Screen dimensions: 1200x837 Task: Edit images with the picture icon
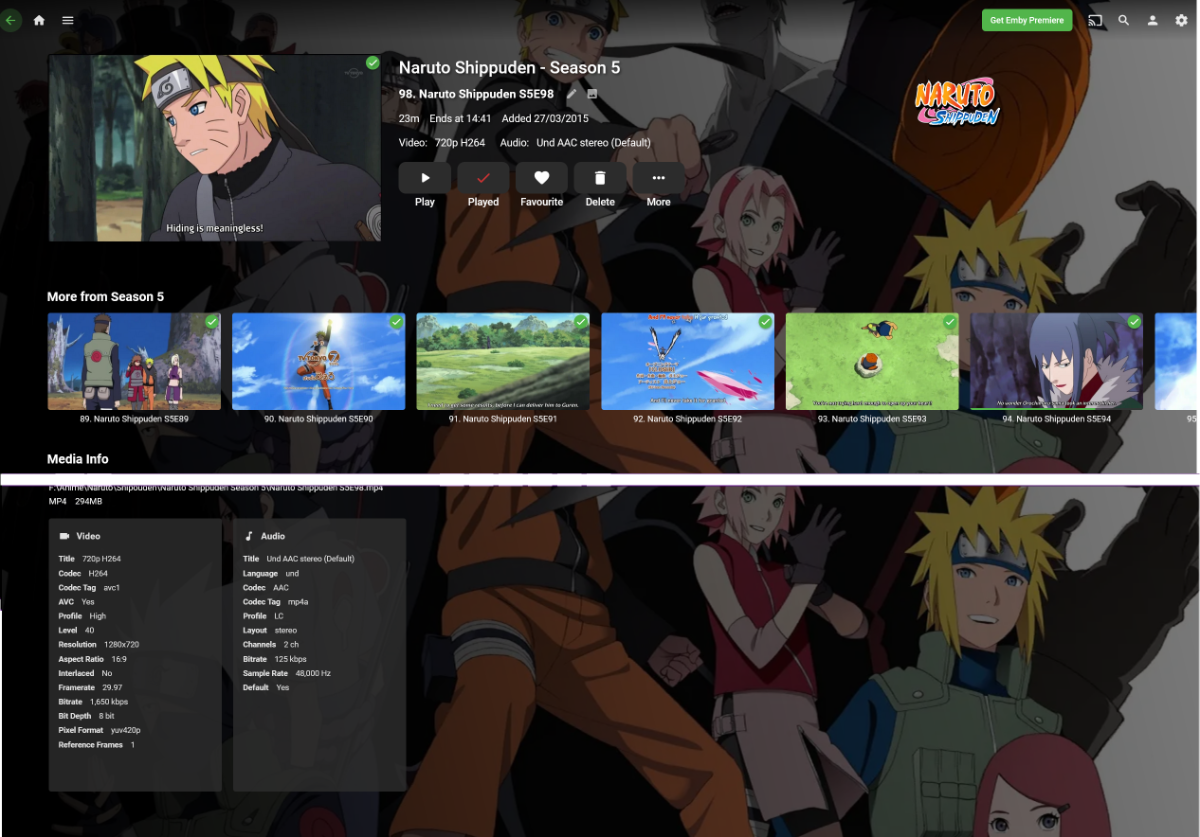592,94
